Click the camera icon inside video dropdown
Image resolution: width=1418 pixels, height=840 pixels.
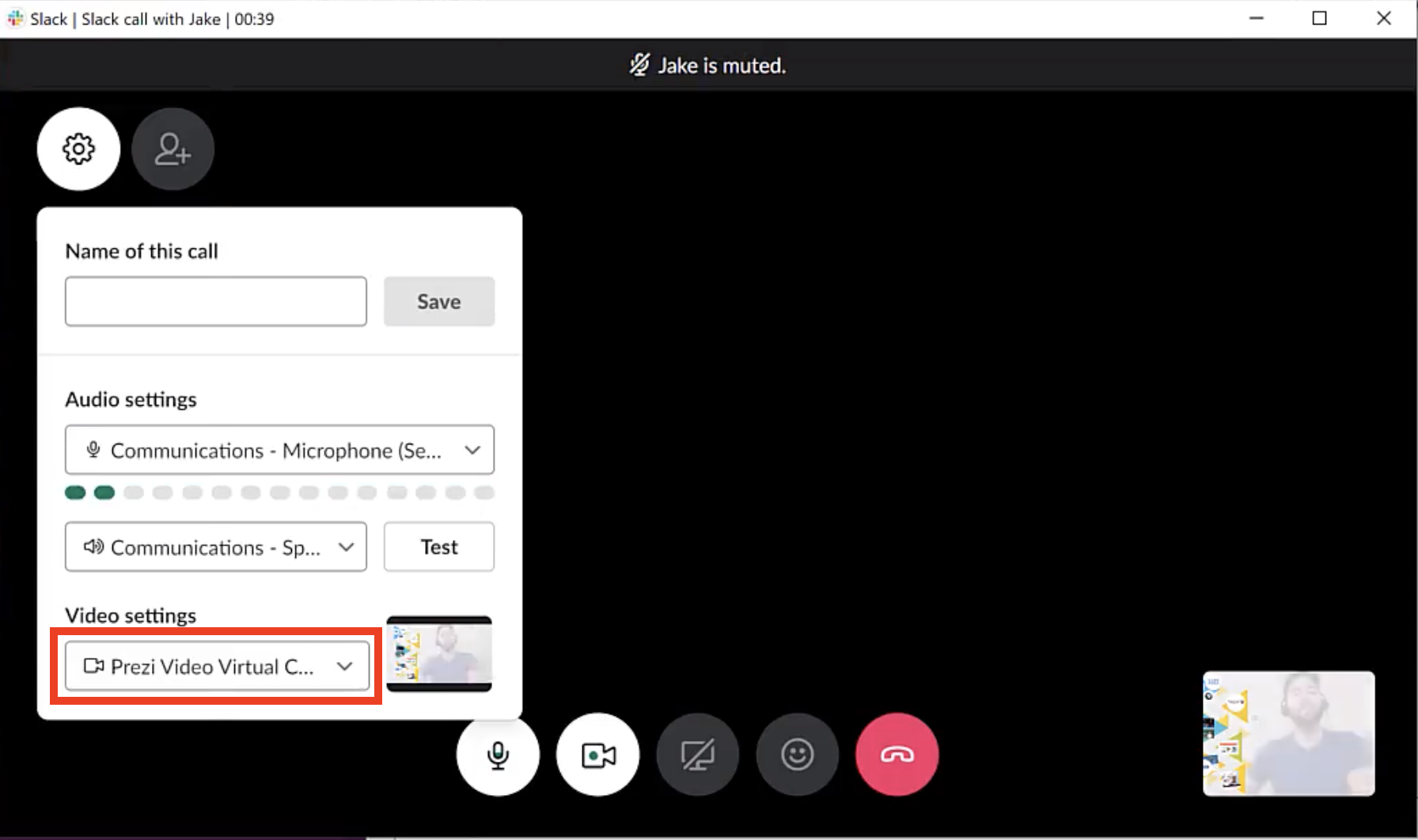point(93,666)
